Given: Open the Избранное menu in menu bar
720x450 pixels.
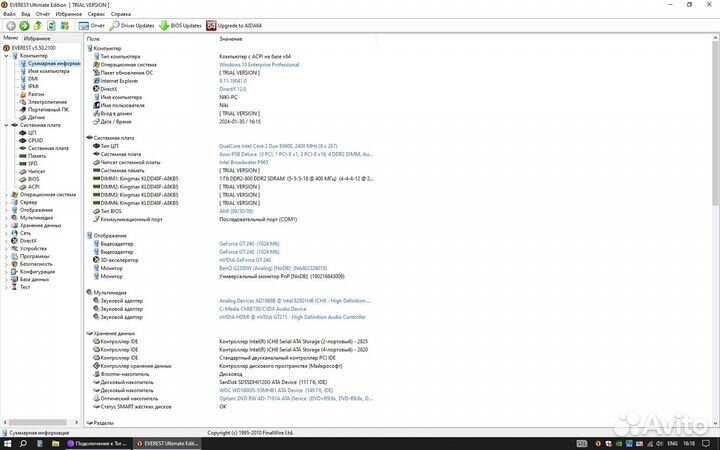Looking at the screenshot, I should coord(69,14).
